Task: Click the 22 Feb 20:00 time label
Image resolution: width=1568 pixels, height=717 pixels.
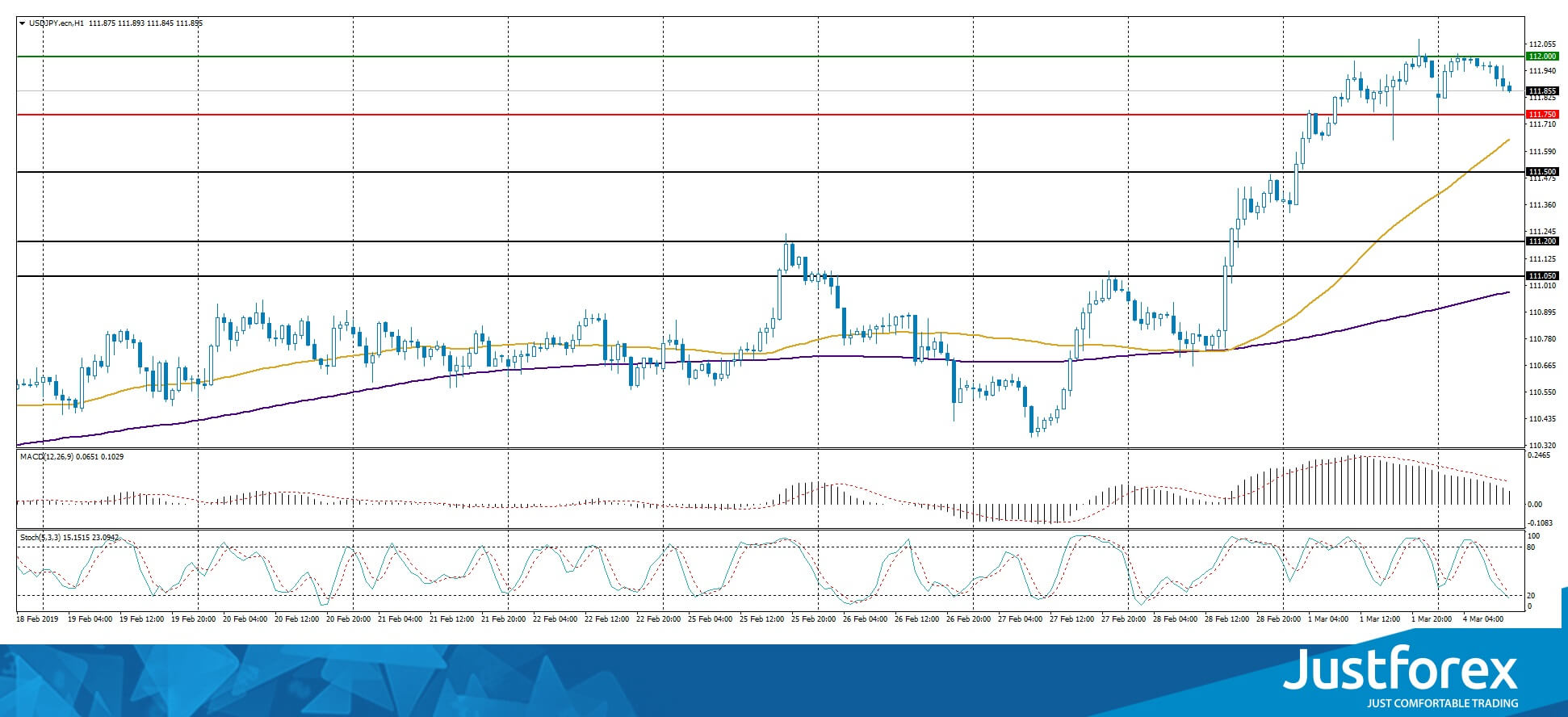Action: 658,619
